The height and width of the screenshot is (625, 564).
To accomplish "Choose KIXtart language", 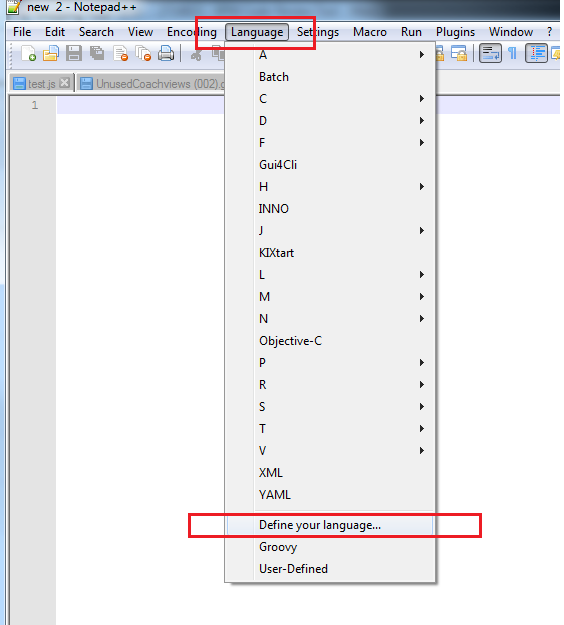I will (x=330, y=253).
